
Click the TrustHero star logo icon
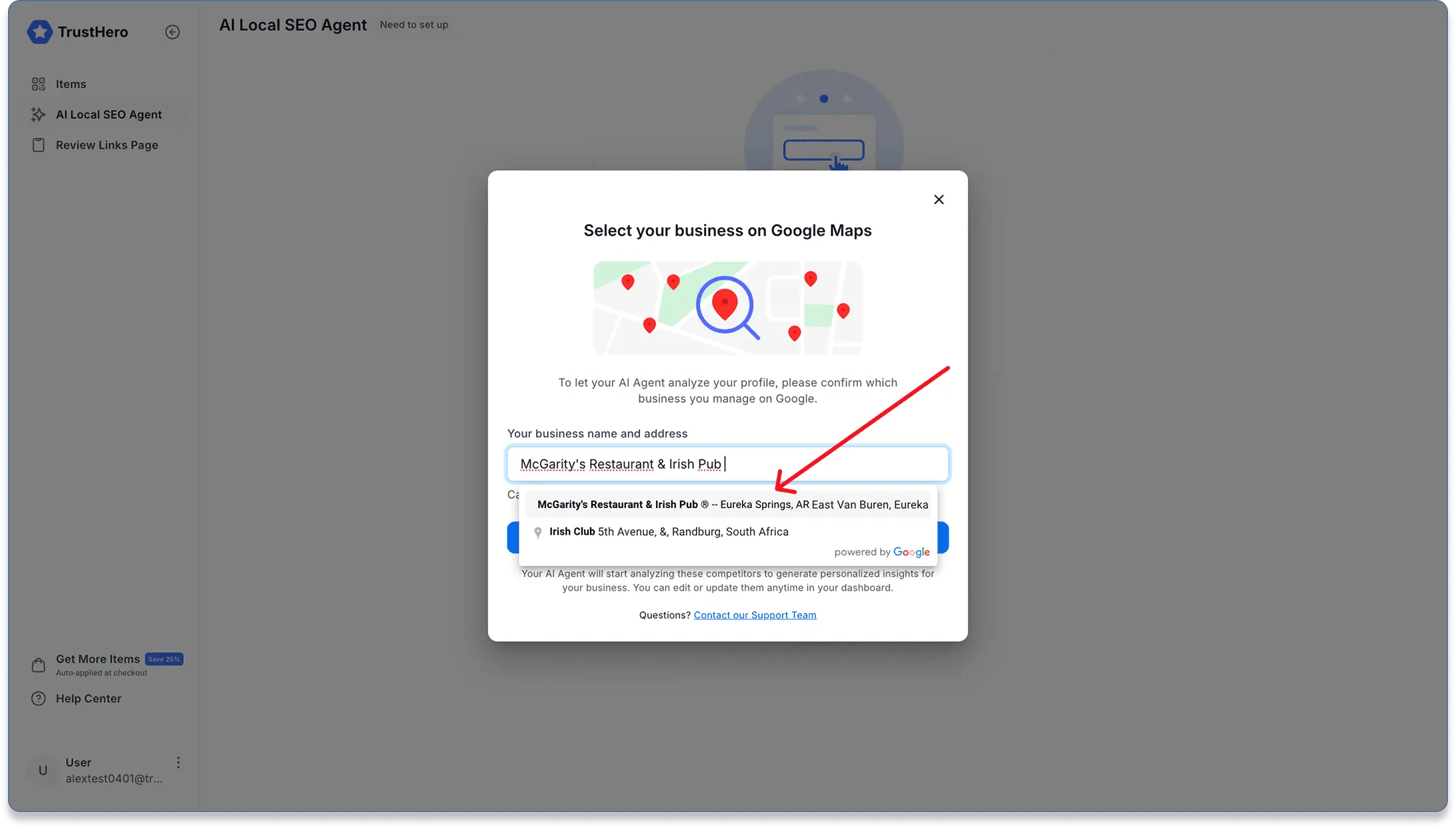(x=39, y=32)
